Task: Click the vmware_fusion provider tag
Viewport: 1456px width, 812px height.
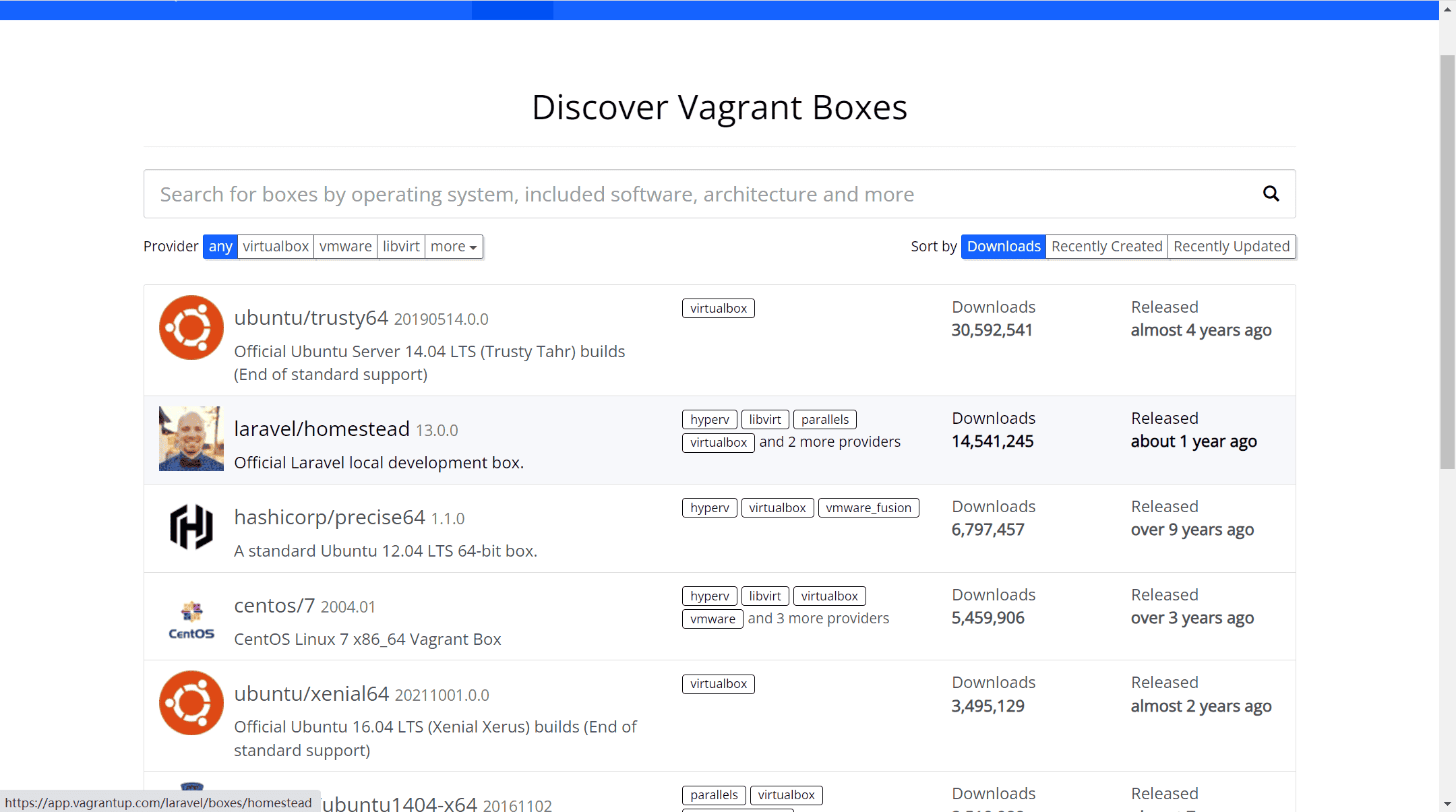Action: 869,508
